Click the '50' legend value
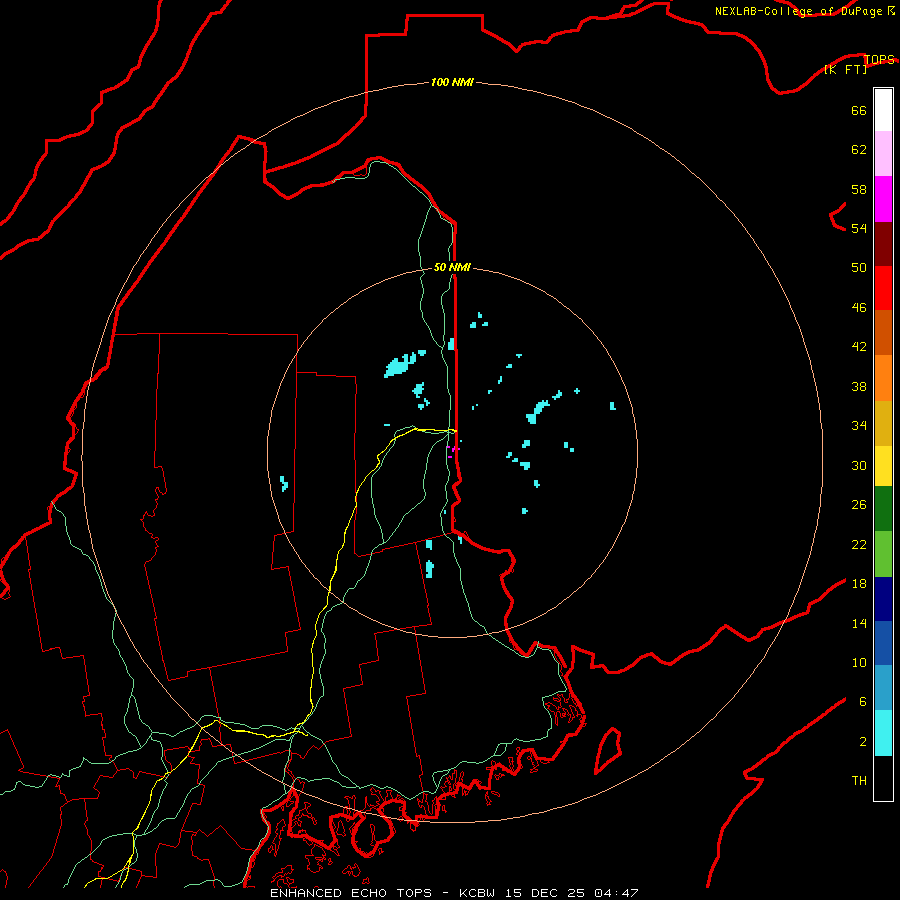The height and width of the screenshot is (900, 900). (859, 267)
